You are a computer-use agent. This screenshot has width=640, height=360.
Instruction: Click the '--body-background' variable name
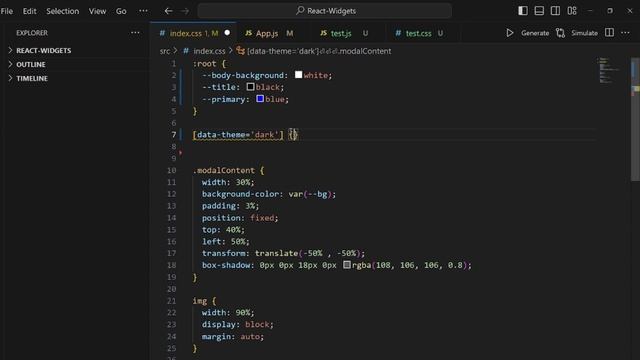(242, 75)
